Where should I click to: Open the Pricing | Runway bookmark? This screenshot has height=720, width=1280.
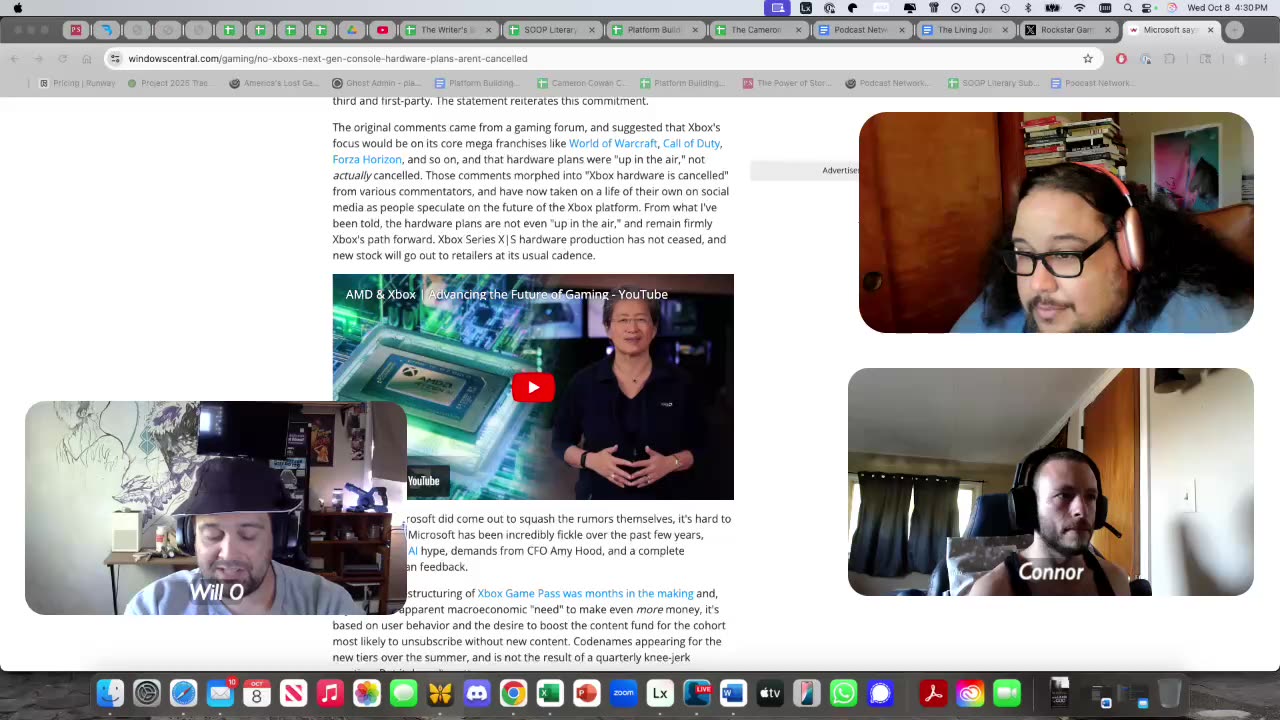click(77, 83)
